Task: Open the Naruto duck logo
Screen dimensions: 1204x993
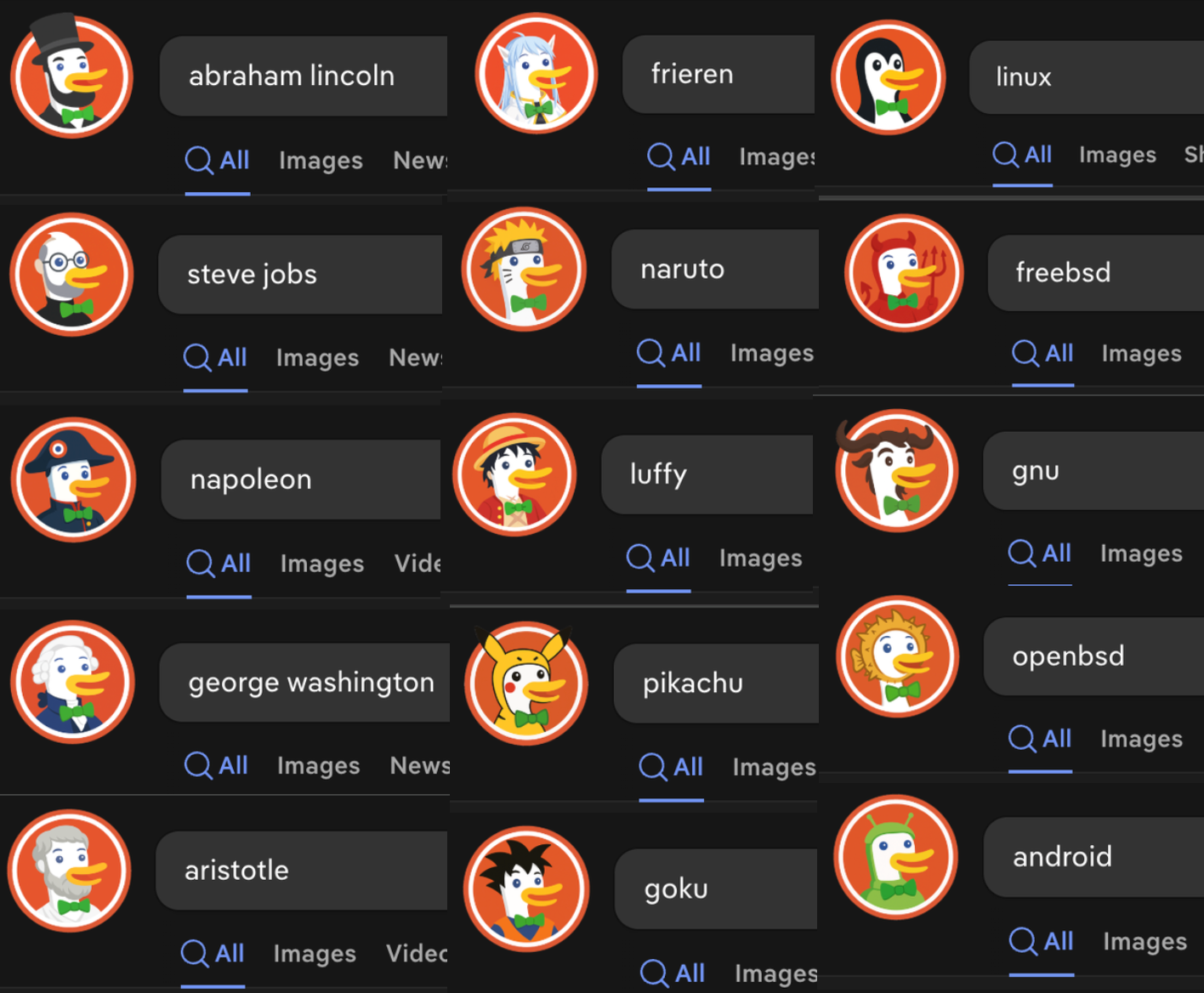Action: point(524,269)
